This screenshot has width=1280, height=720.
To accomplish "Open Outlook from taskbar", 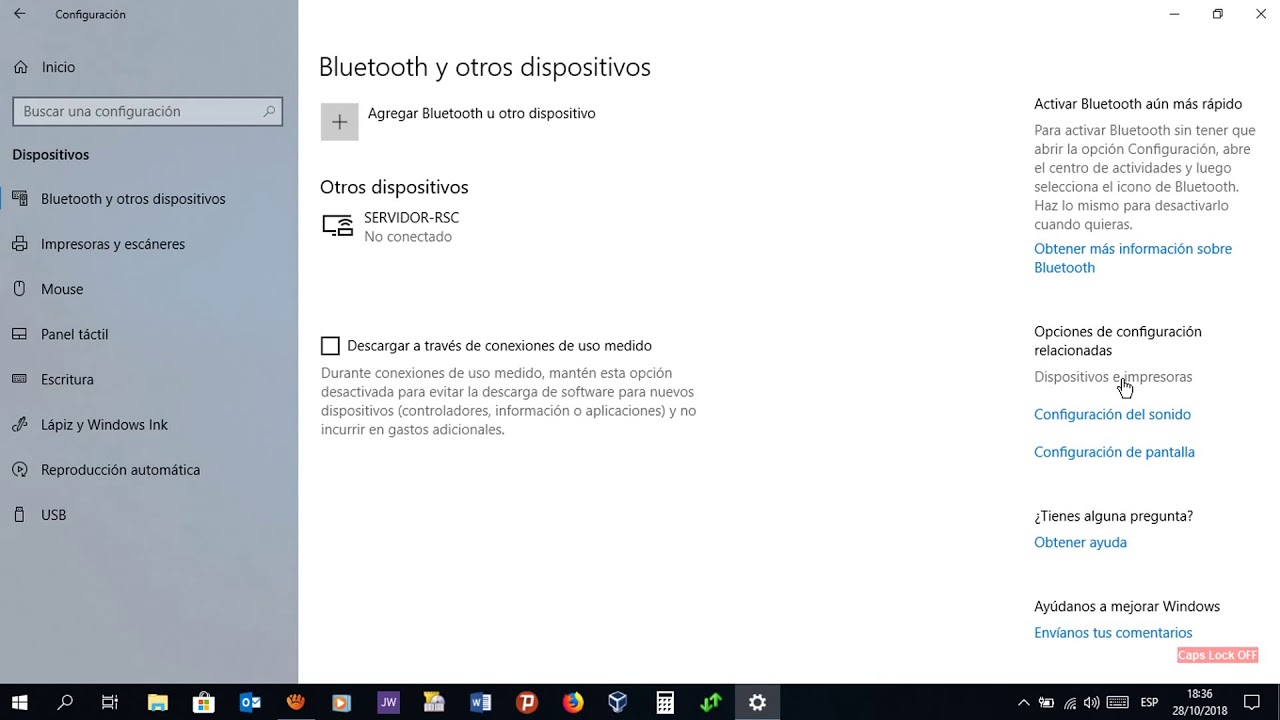I will pos(250,702).
